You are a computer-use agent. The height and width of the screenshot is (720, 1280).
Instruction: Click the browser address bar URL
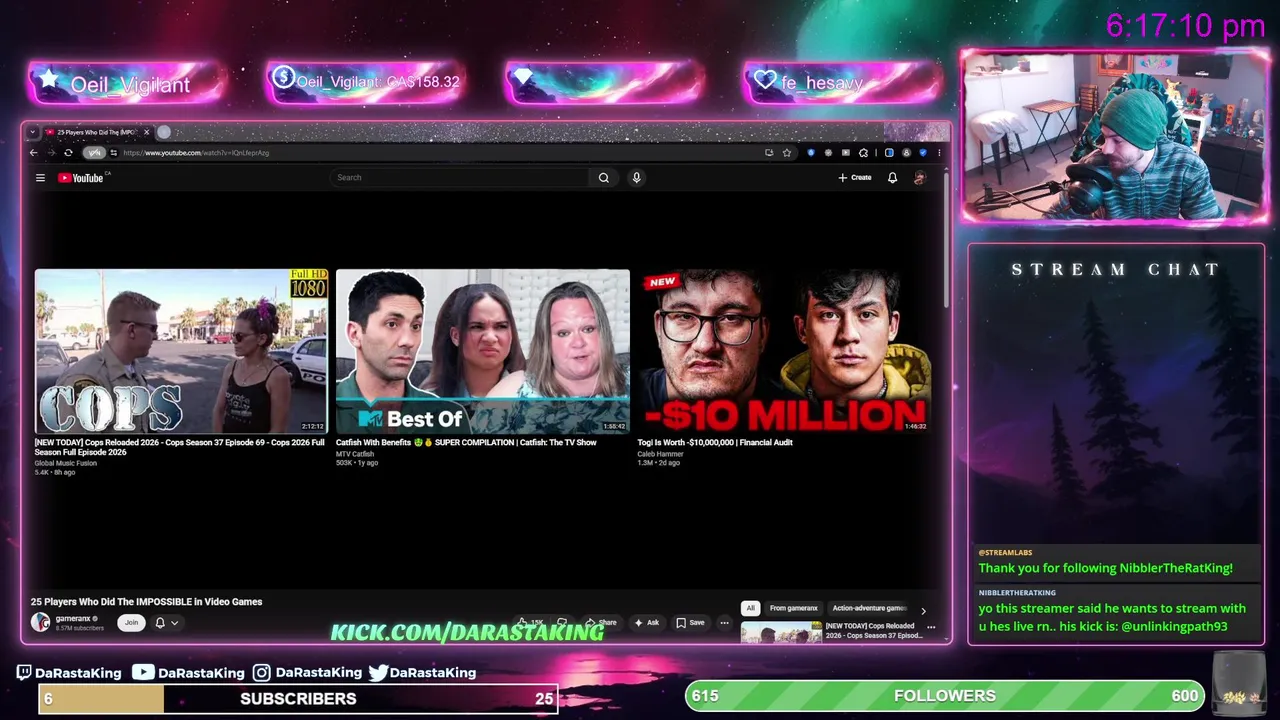coord(196,153)
